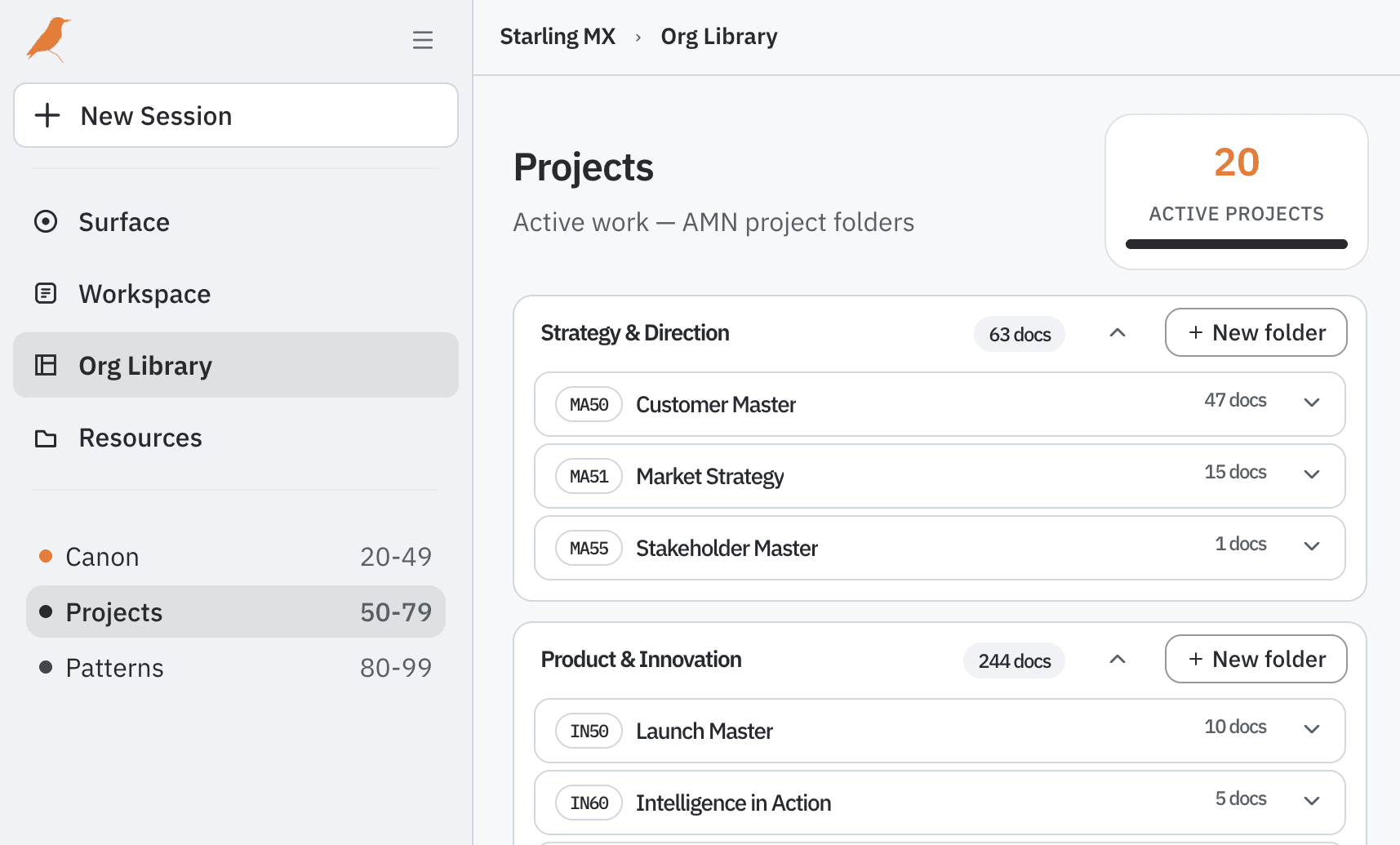Image resolution: width=1400 pixels, height=845 pixels.
Task: Open the Market Strategy row
Action: coord(940,476)
